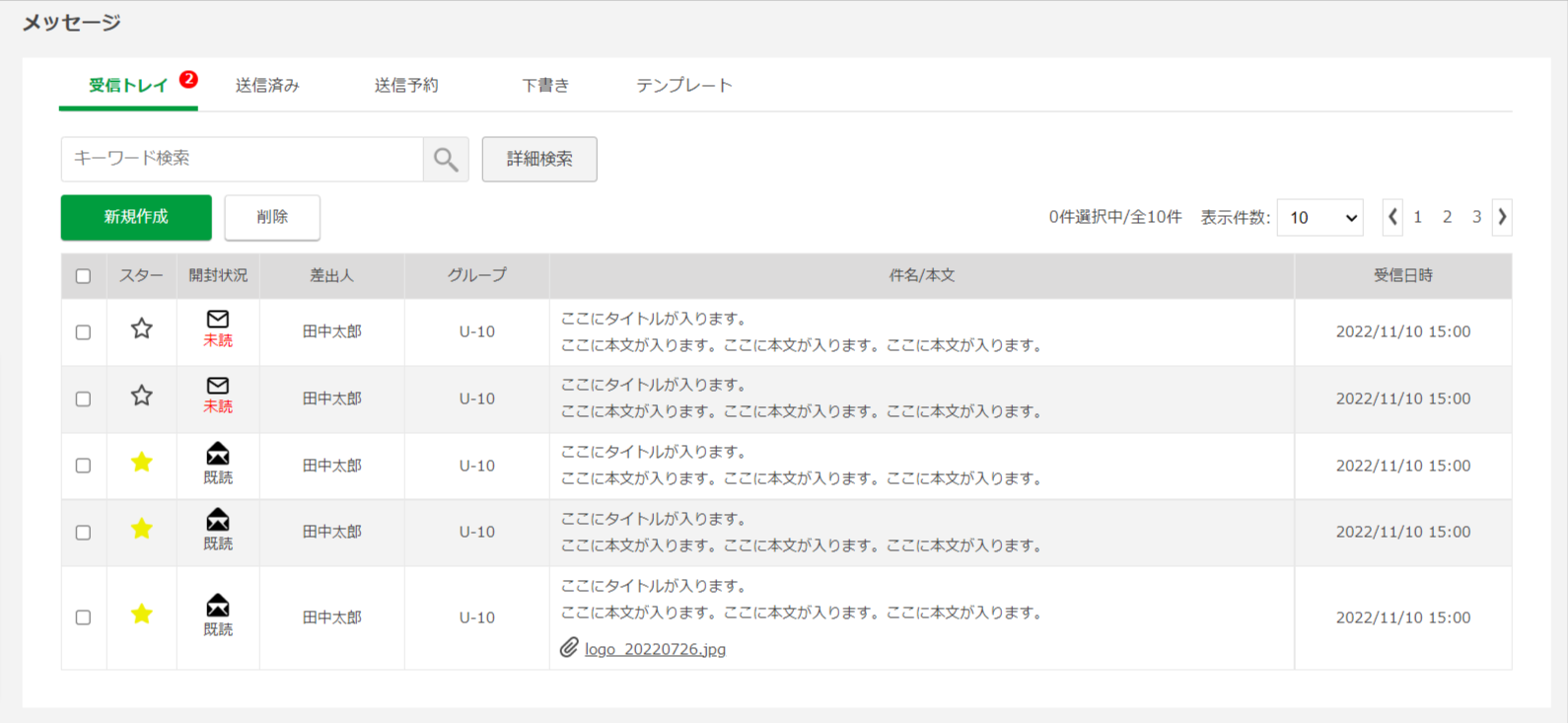Viewport: 1568px width, 723px height.
Task: Check the box for the first unread message
Action: click(x=84, y=332)
